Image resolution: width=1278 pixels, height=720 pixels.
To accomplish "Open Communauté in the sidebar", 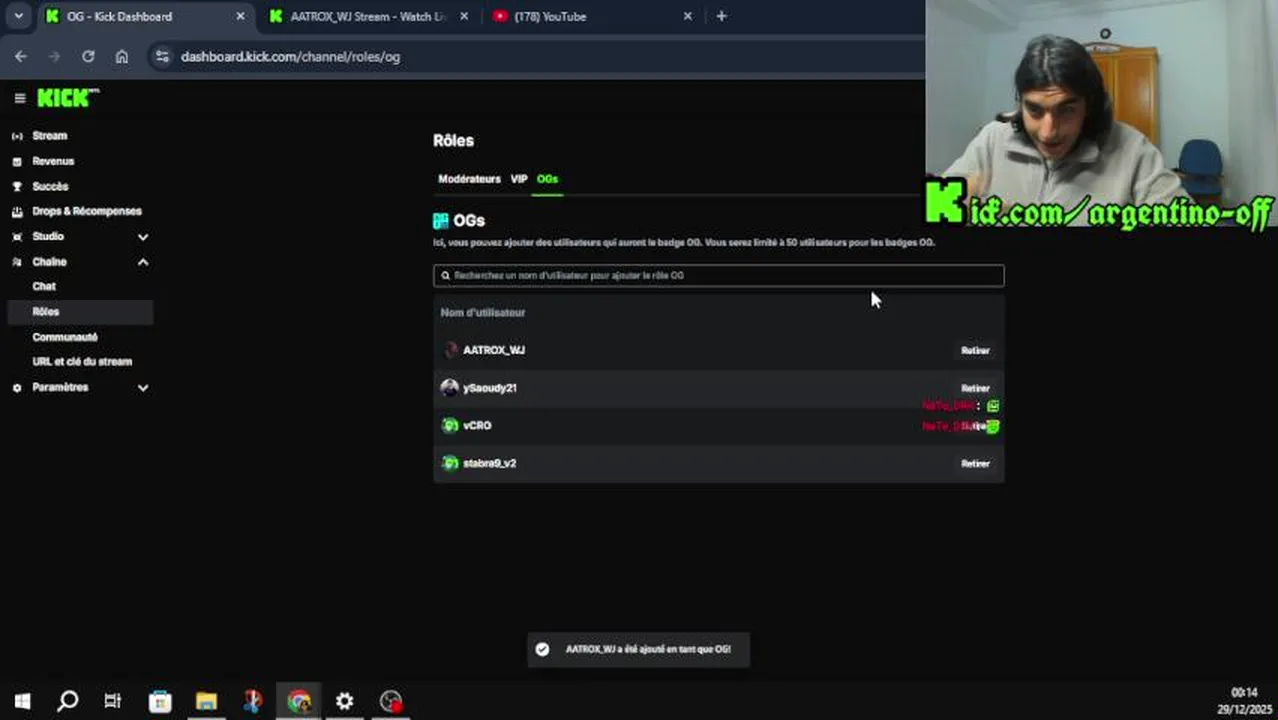I will (x=65, y=337).
